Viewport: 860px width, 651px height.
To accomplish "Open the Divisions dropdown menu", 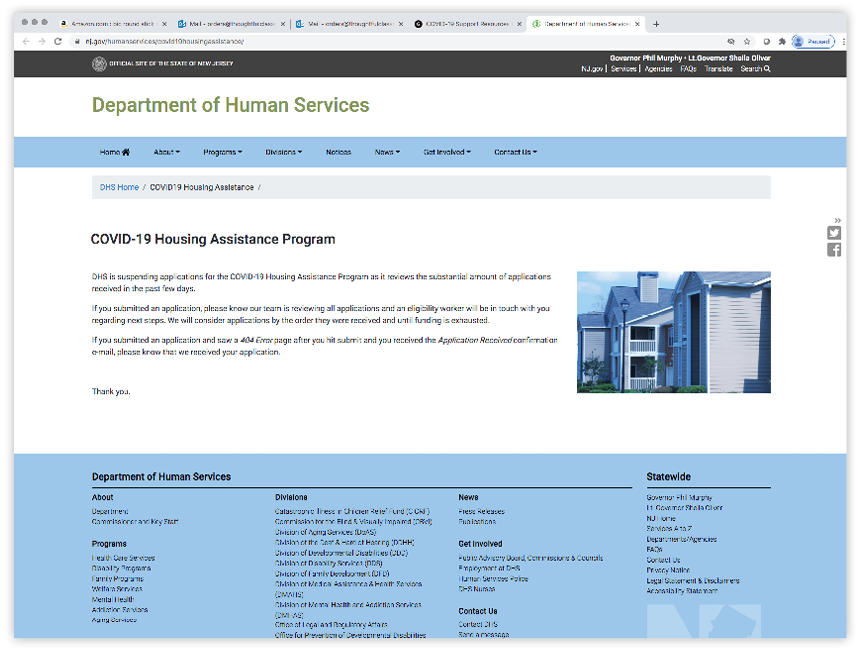I will 284,152.
